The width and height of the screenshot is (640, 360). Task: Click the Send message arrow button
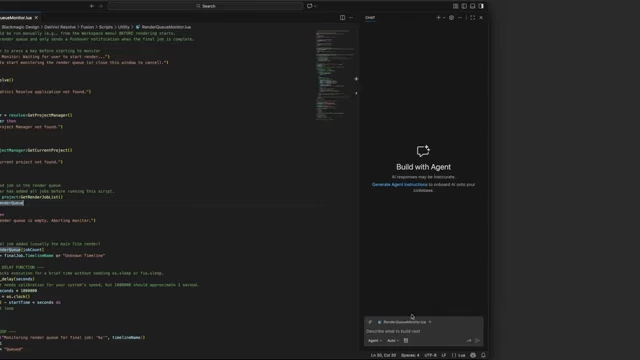(x=478, y=340)
